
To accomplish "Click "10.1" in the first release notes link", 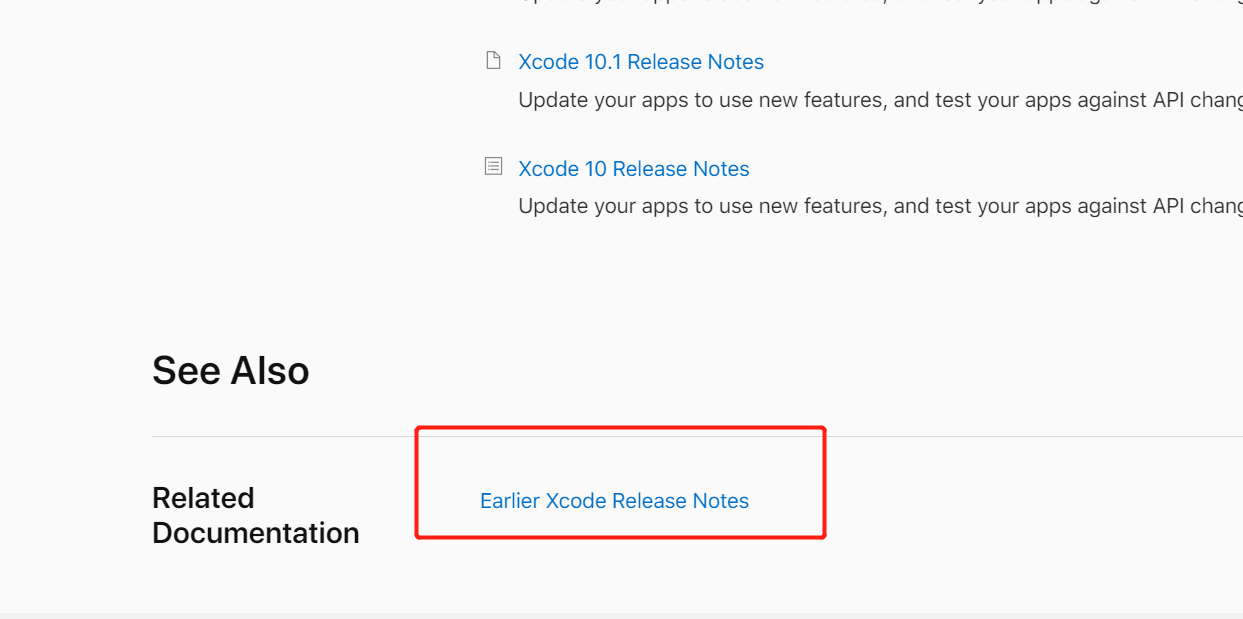I will point(603,62).
